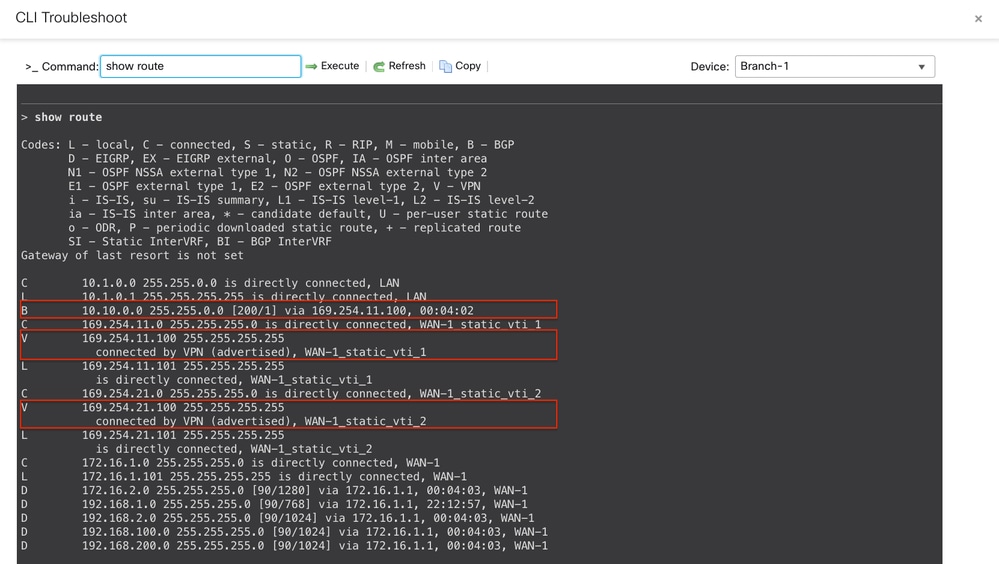Click the line '169.254.11.0 255.255.255.0 is directly connected'

point(281,324)
